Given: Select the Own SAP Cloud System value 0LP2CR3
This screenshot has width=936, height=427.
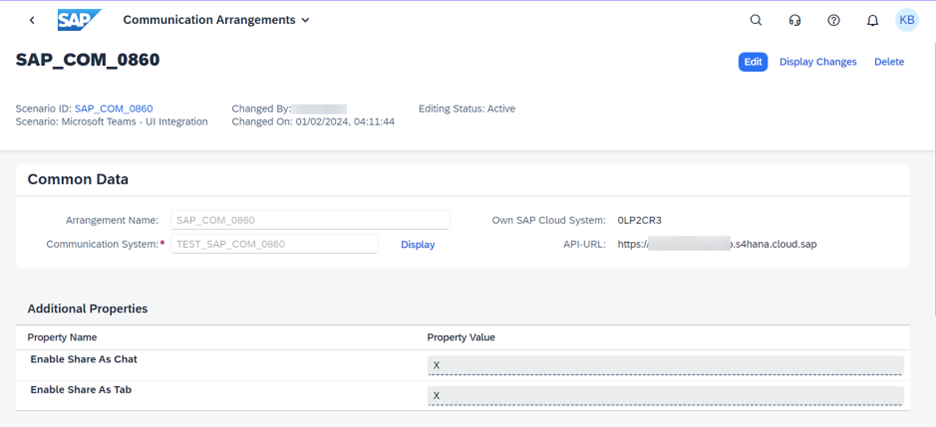Looking at the screenshot, I should [639, 220].
